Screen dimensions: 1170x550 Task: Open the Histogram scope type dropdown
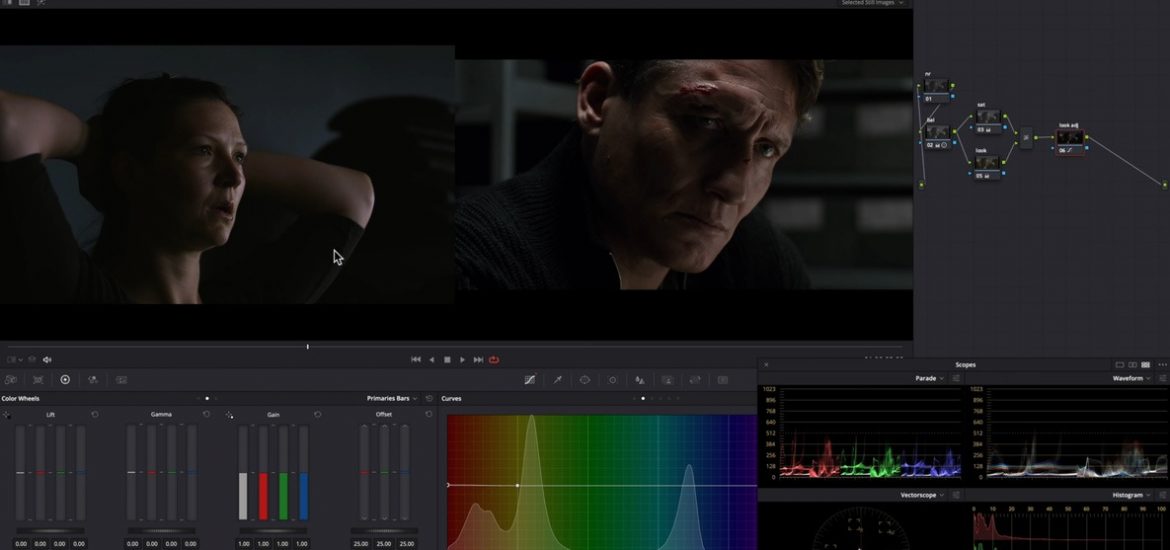point(1132,495)
